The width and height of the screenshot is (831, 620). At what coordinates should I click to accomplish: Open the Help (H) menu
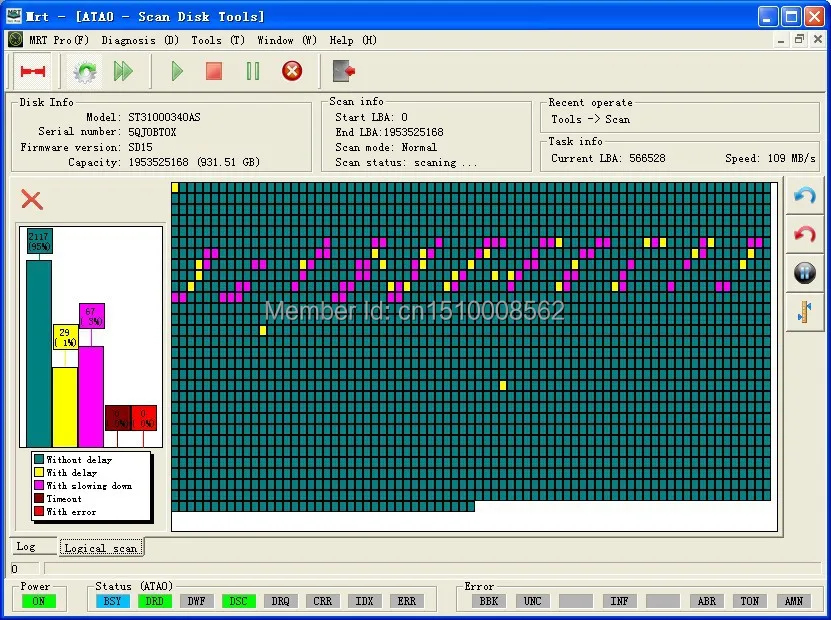pos(353,40)
